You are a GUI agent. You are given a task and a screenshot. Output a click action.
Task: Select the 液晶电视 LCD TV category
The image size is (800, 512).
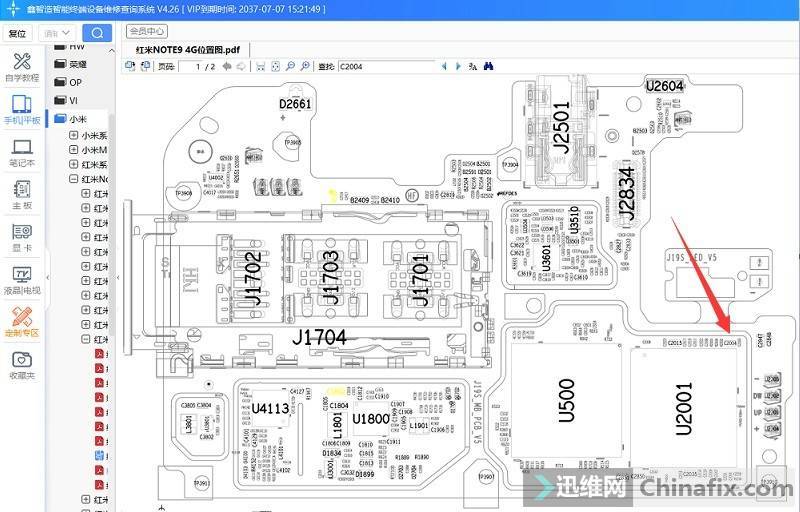(22, 279)
